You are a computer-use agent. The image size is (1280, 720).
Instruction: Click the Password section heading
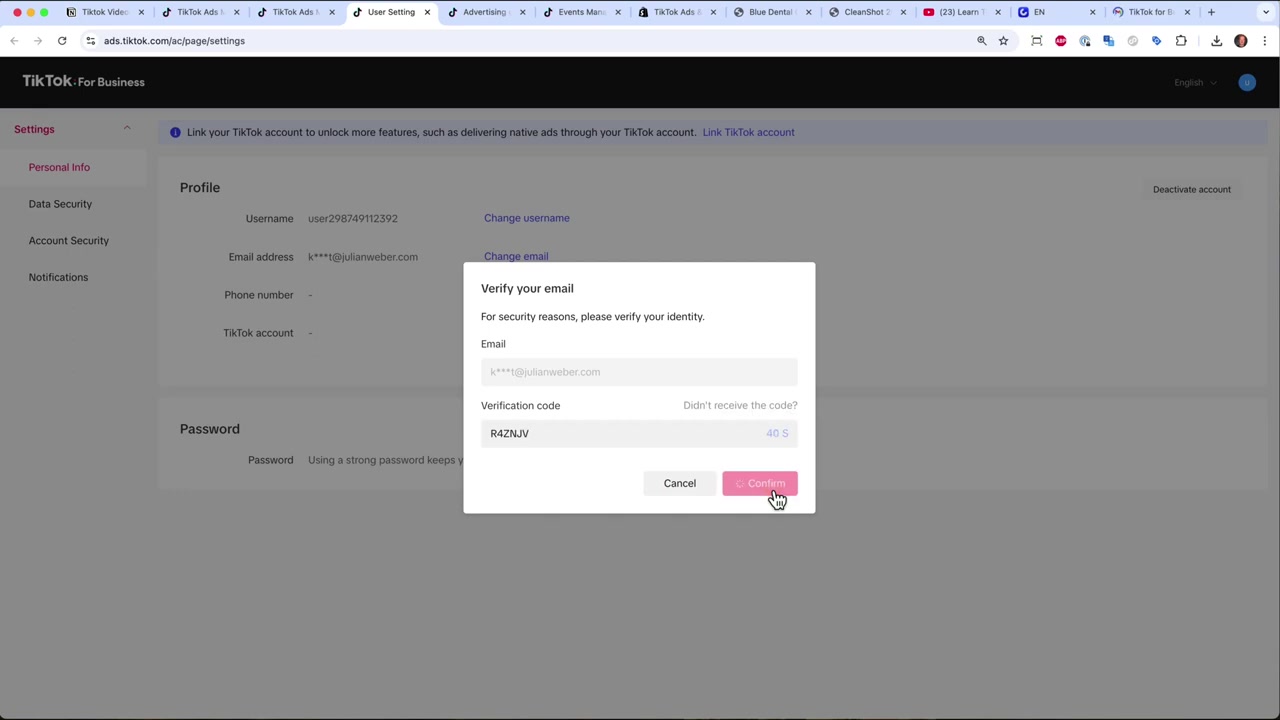point(210,429)
